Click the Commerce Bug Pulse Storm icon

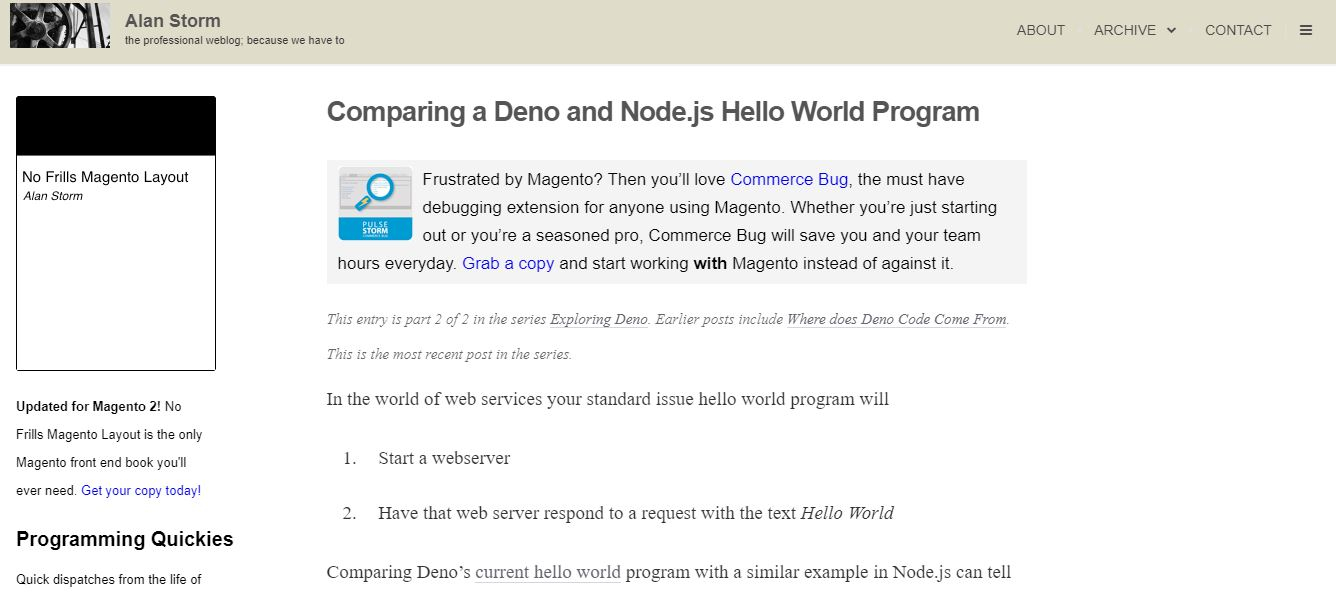point(375,204)
